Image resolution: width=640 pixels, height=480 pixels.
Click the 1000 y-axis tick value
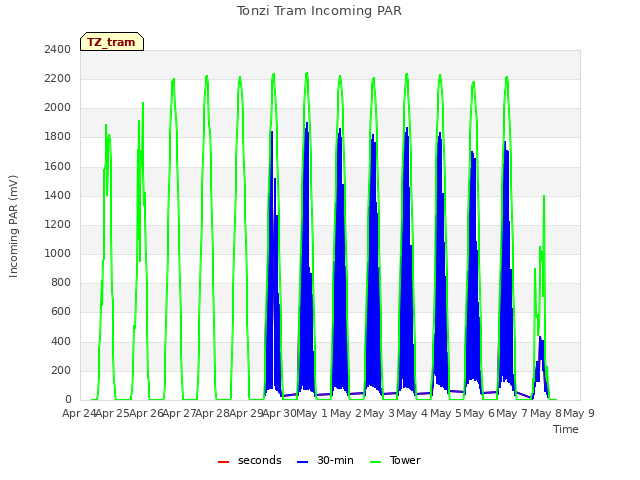coord(58,253)
